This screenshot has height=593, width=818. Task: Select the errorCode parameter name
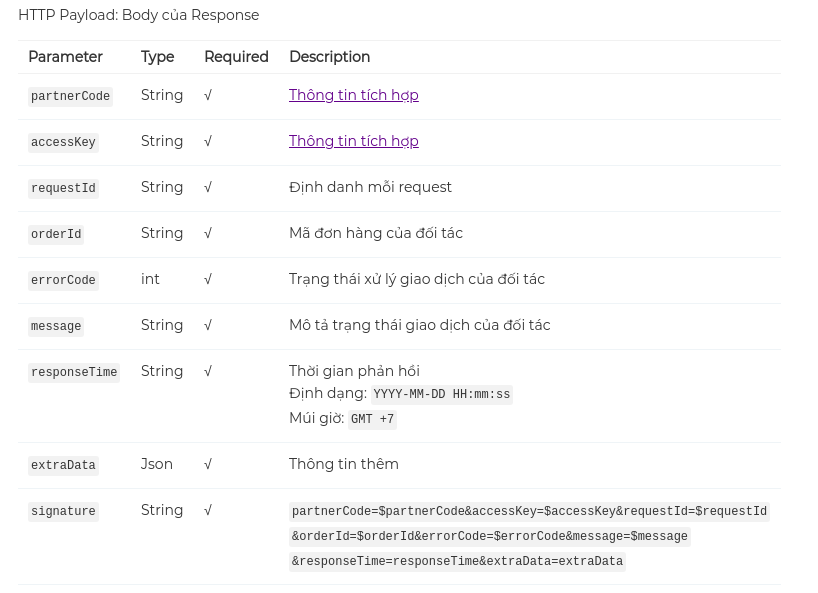[63, 281]
